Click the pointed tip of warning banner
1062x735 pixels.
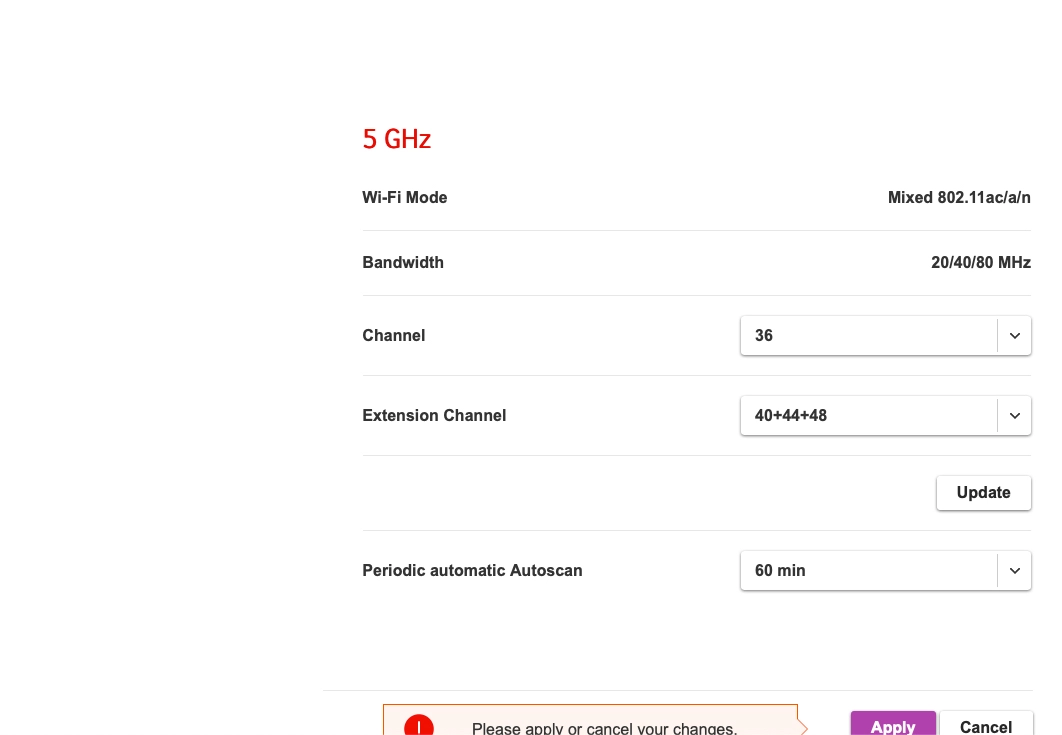pyautogui.click(x=803, y=728)
